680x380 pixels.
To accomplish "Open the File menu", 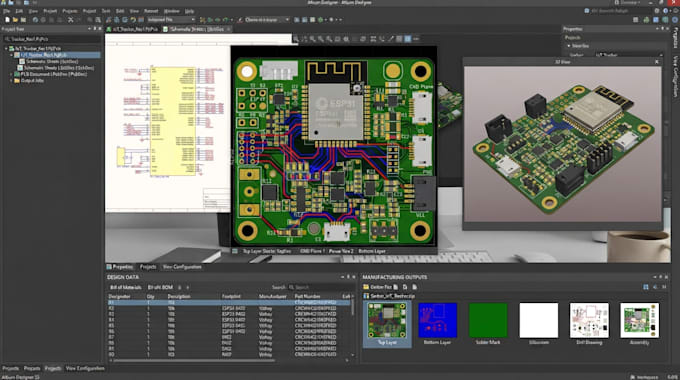I will (x=7, y=11).
